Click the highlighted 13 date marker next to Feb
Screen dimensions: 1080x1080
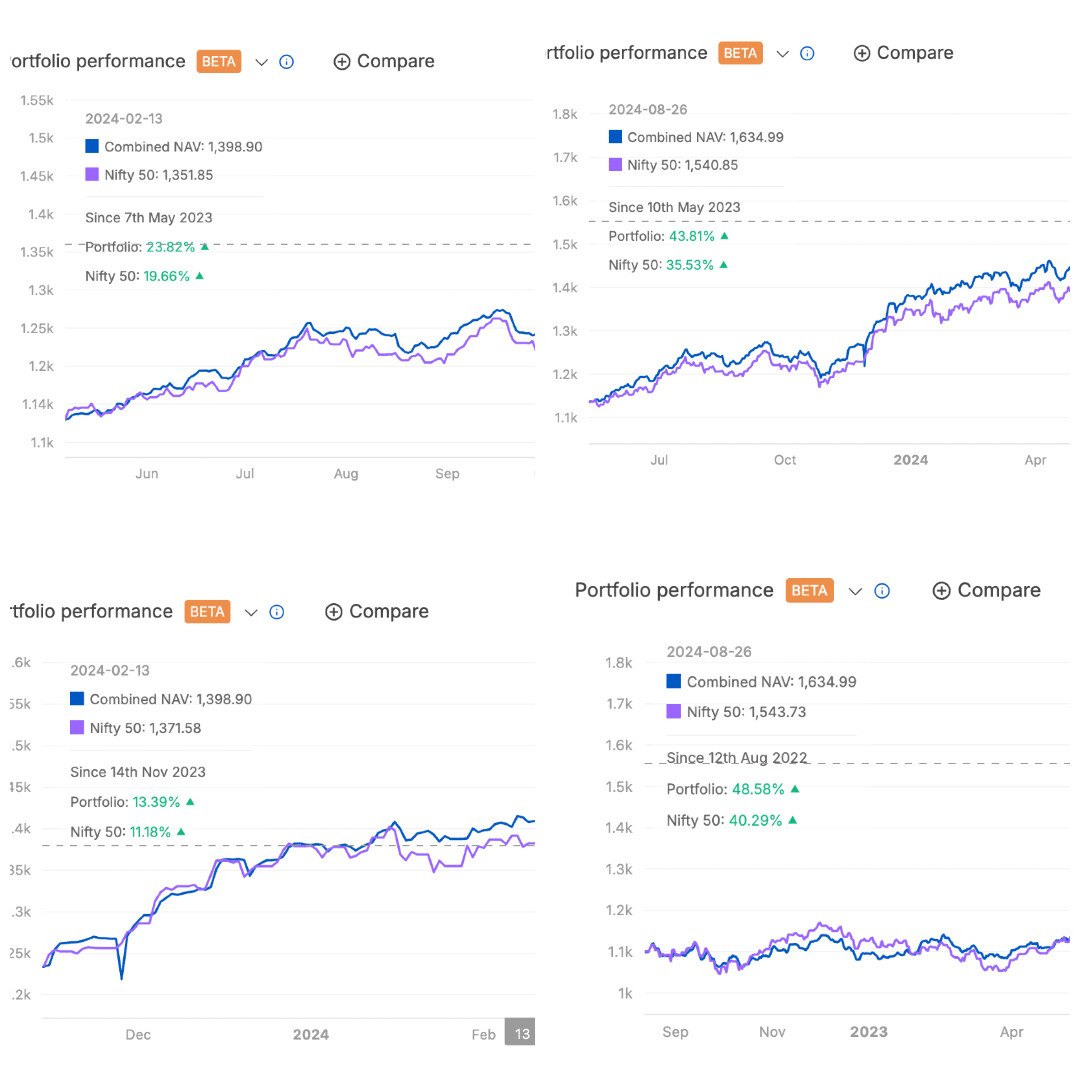(519, 1034)
